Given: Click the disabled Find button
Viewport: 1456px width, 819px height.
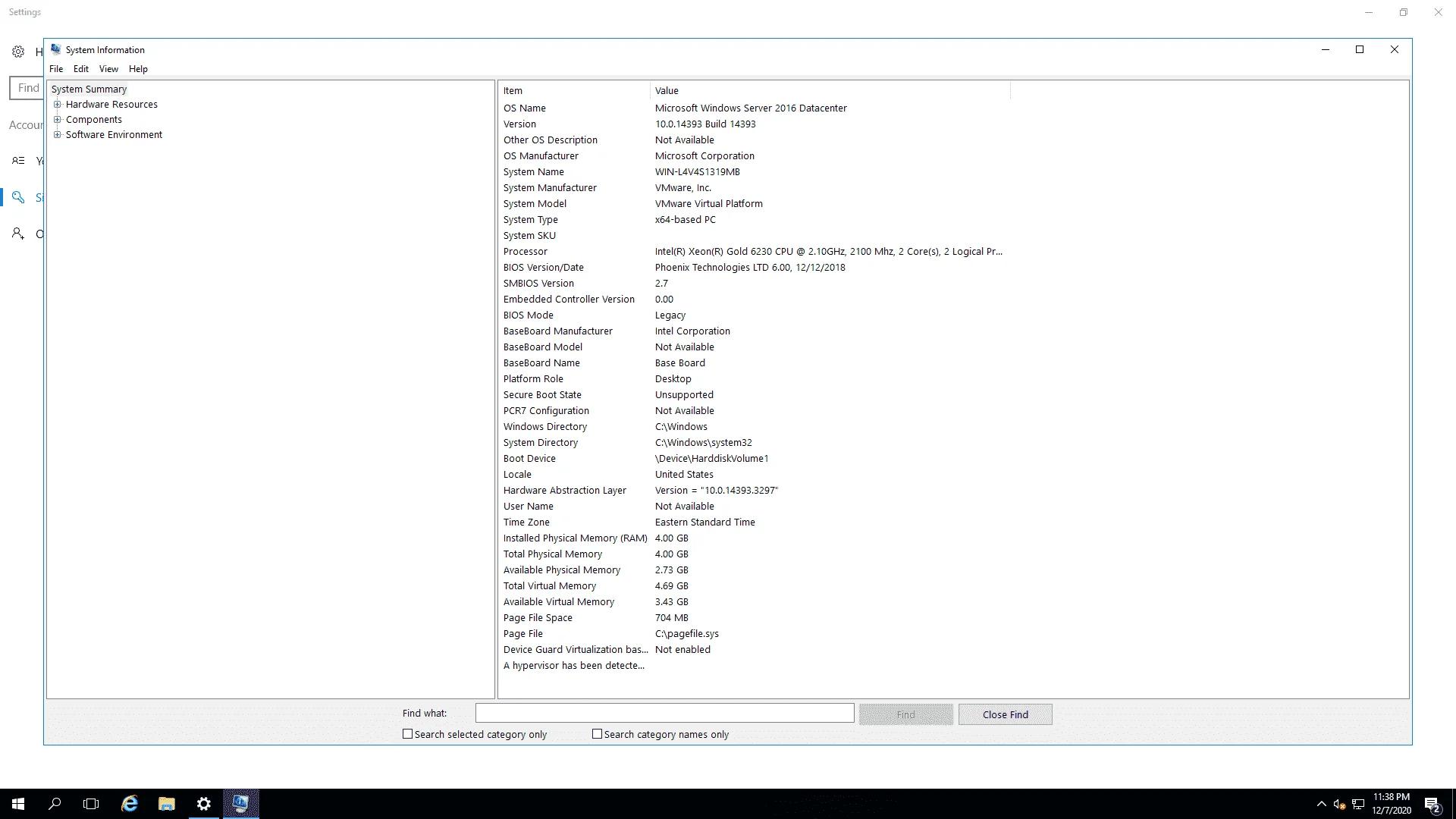Looking at the screenshot, I should 905,714.
